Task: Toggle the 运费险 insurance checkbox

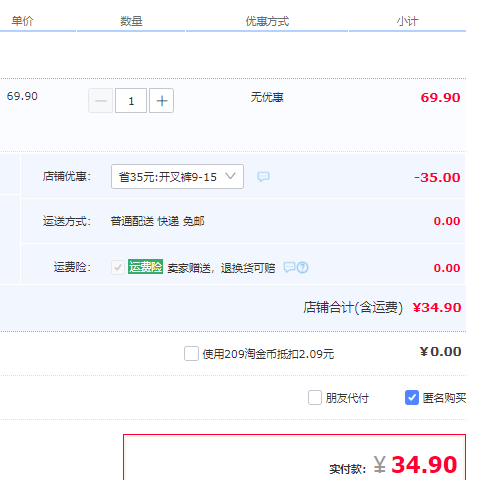Action: [118, 267]
